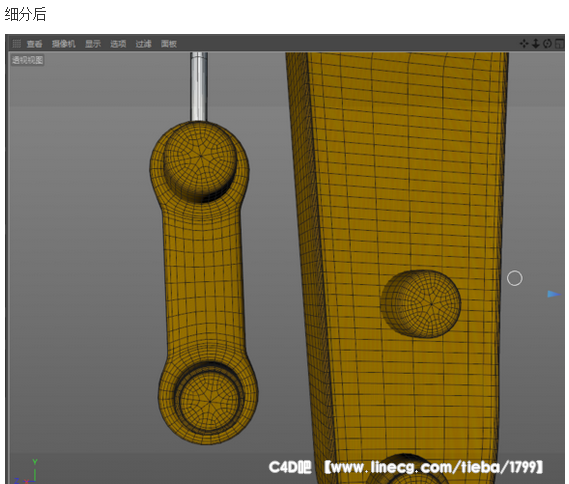Viewport: 569px width, 484px height.
Task: Open the 摄像机 (Cameras) viewport menu
Action: (x=64, y=44)
